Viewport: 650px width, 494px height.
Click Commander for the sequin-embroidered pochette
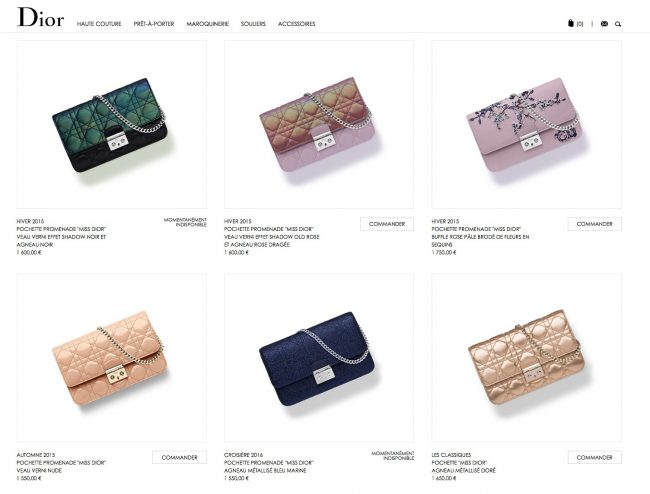594,224
